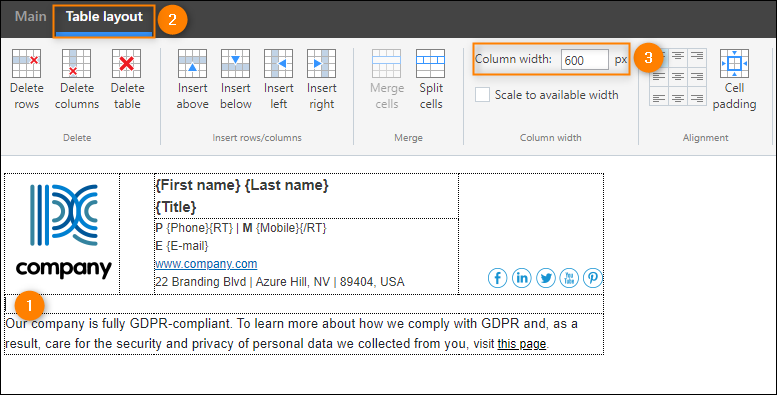Click the Delete table icon

pos(127,63)
